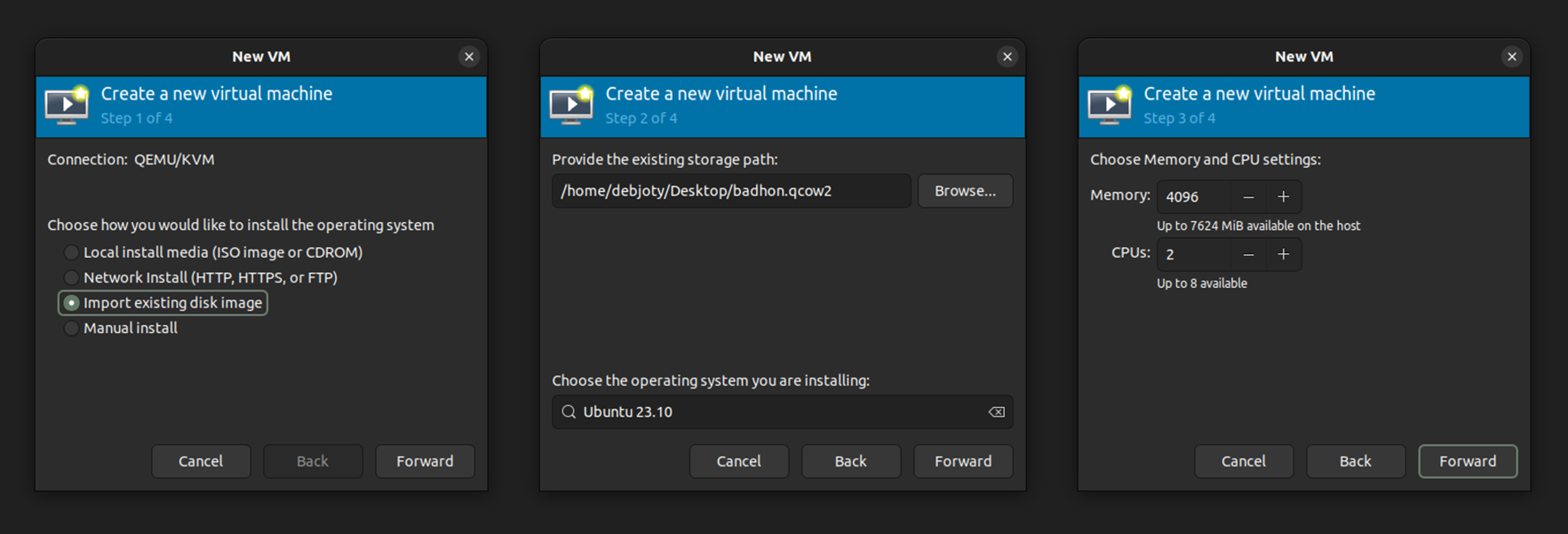Click Forward in Step 2 of 4 window
1568x534 pixels.
tap(963, 461)
